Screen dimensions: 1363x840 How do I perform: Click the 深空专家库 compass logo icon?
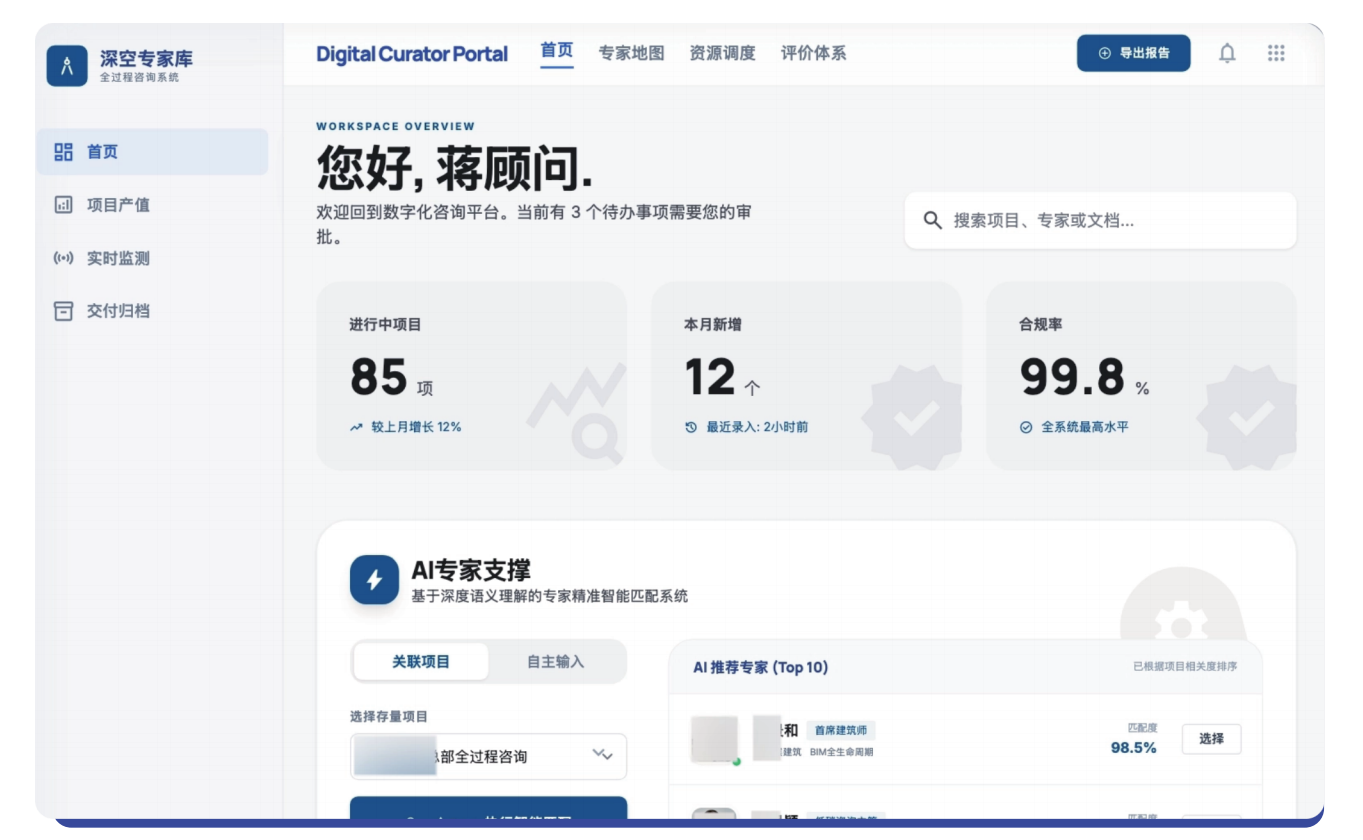pyautogui.click(x=67, y=66)
